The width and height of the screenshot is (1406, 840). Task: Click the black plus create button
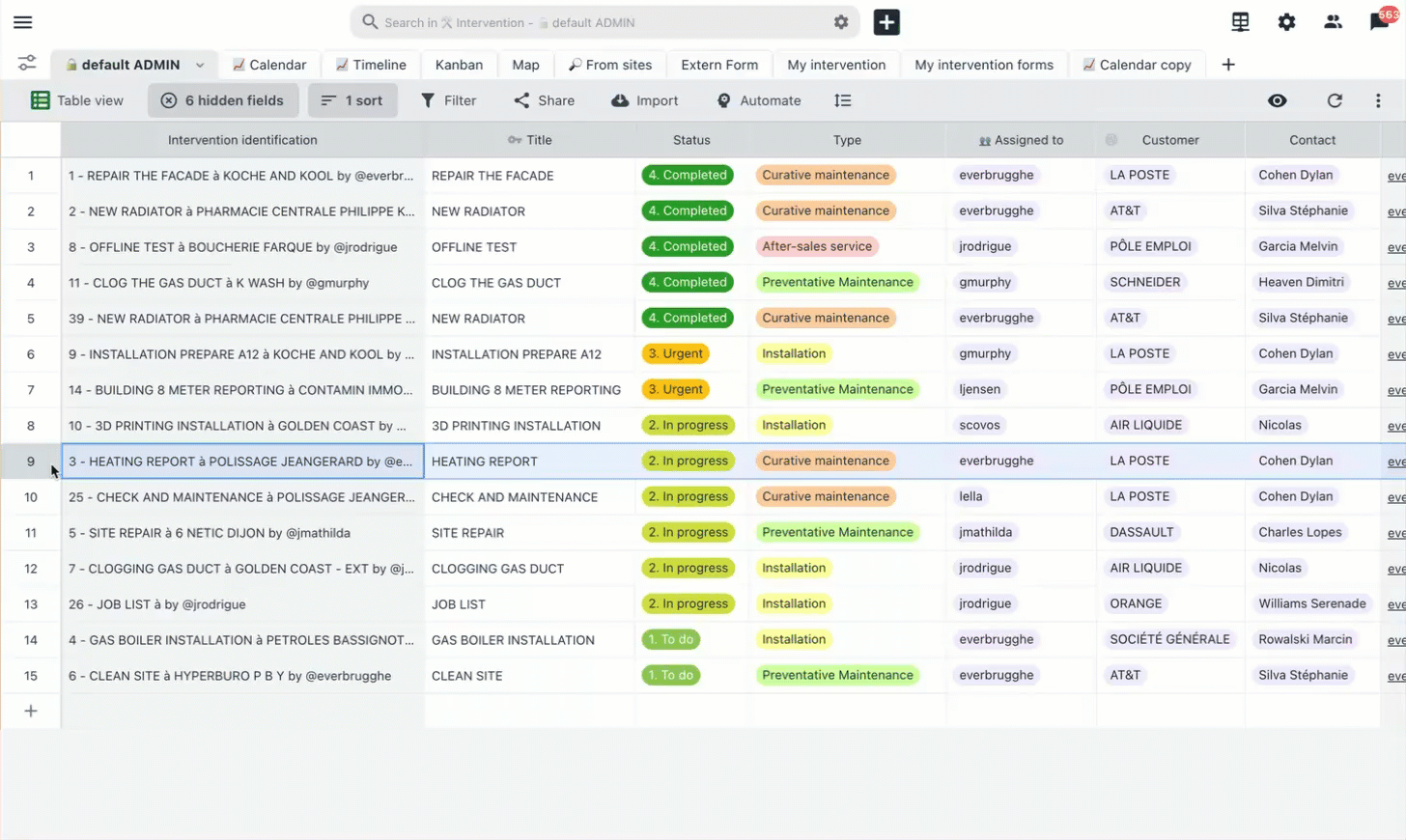886,22
